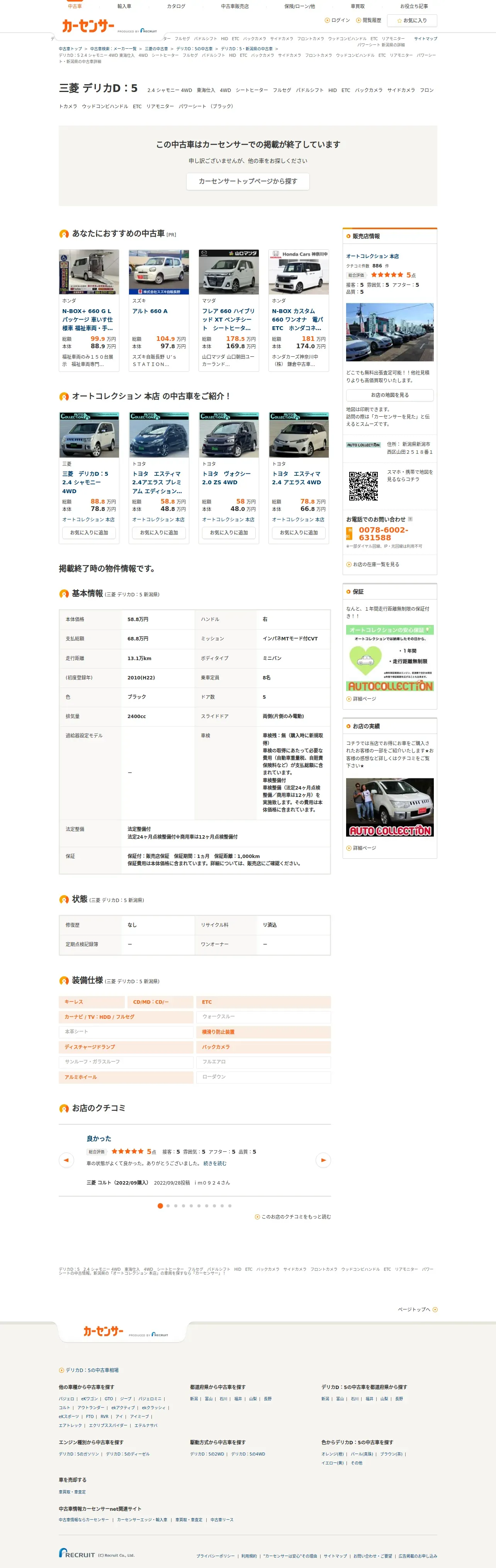Open デリカD:5のディーゼル footer link
This screenshot has height=1568, width=496.
click(x=128, y=1454)
